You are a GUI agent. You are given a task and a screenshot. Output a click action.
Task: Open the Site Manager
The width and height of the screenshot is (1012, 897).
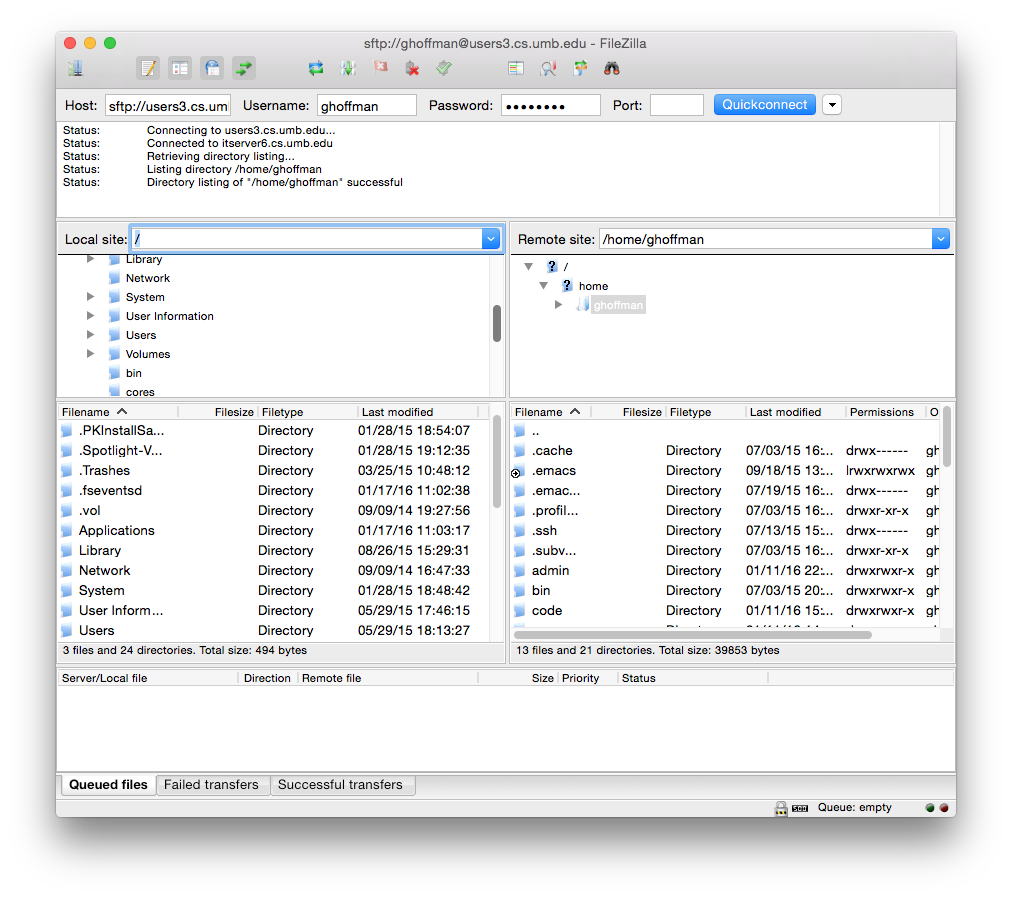click(x=76, y=68)
